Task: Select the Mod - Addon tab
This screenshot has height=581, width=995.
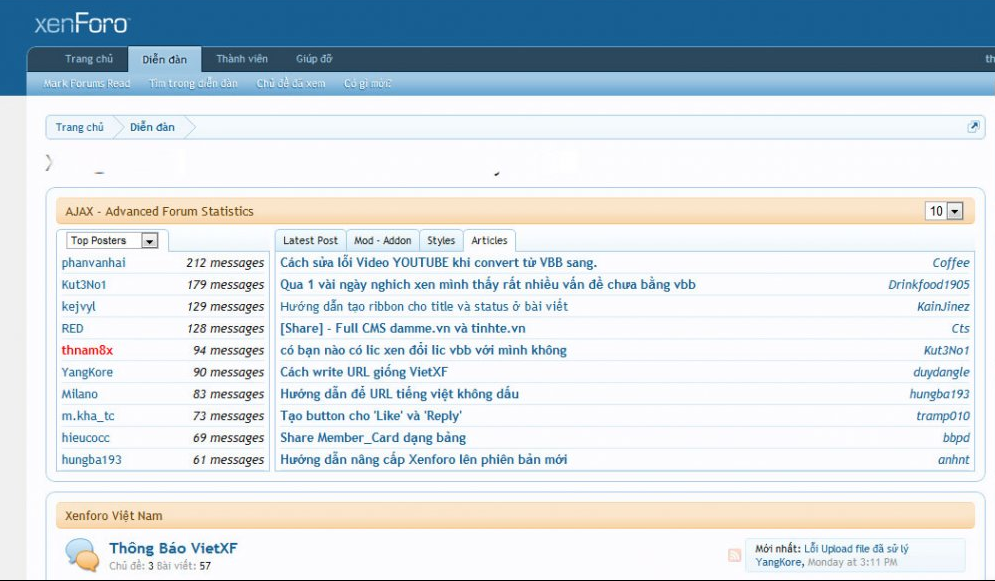Action: pos(382,241)
